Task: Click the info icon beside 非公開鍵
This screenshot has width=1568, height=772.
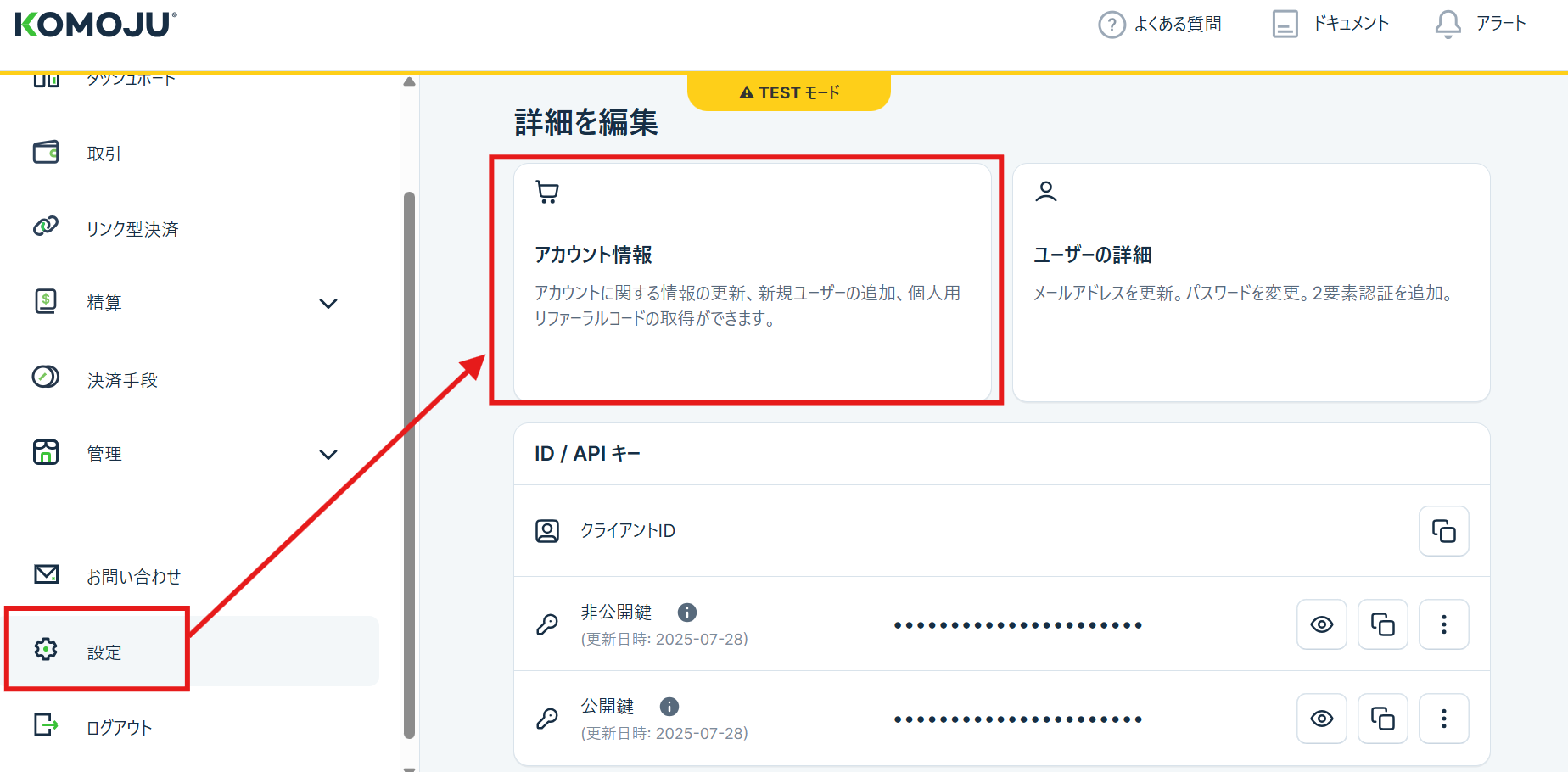Action: [x=687, y=613]
